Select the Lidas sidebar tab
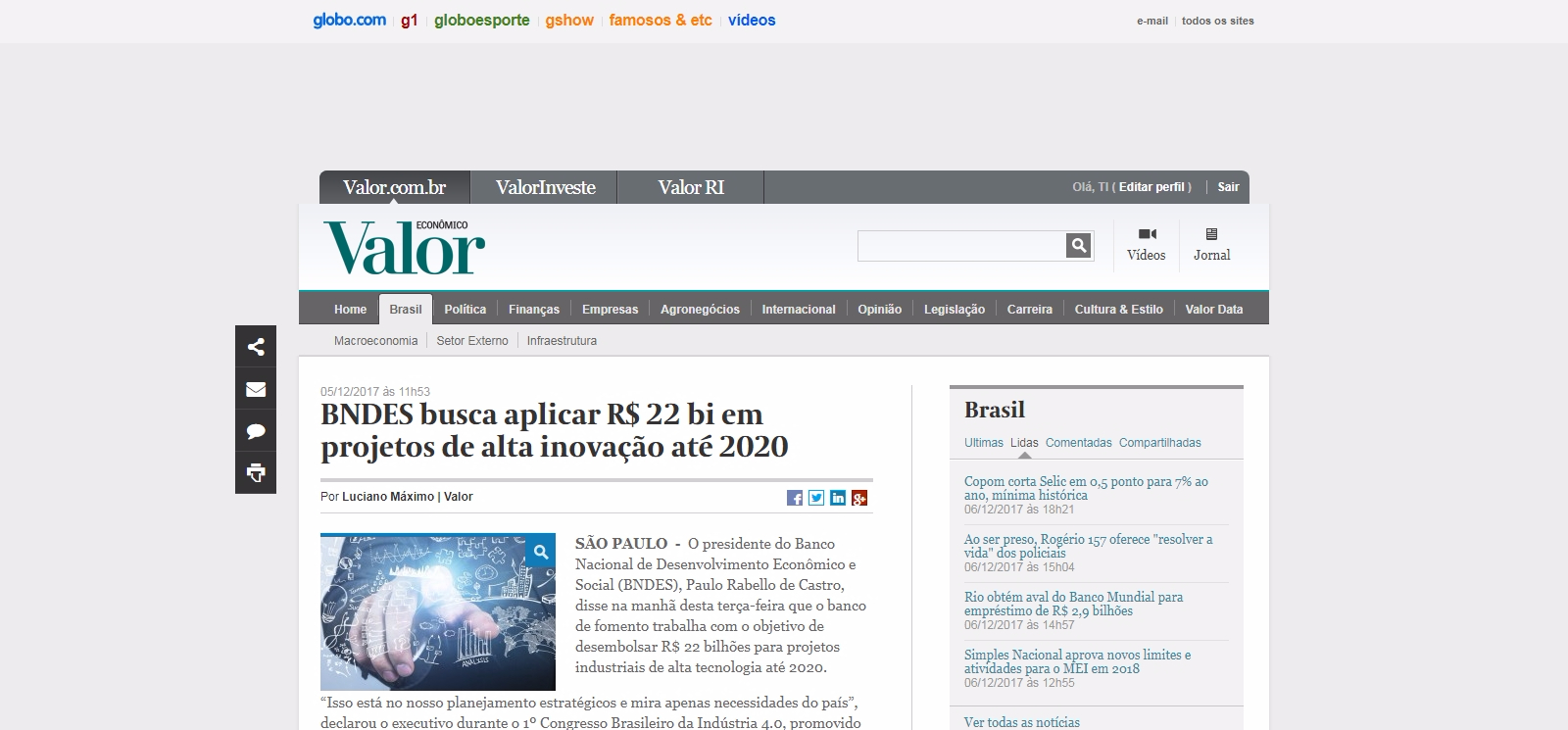 [1024, 443]
